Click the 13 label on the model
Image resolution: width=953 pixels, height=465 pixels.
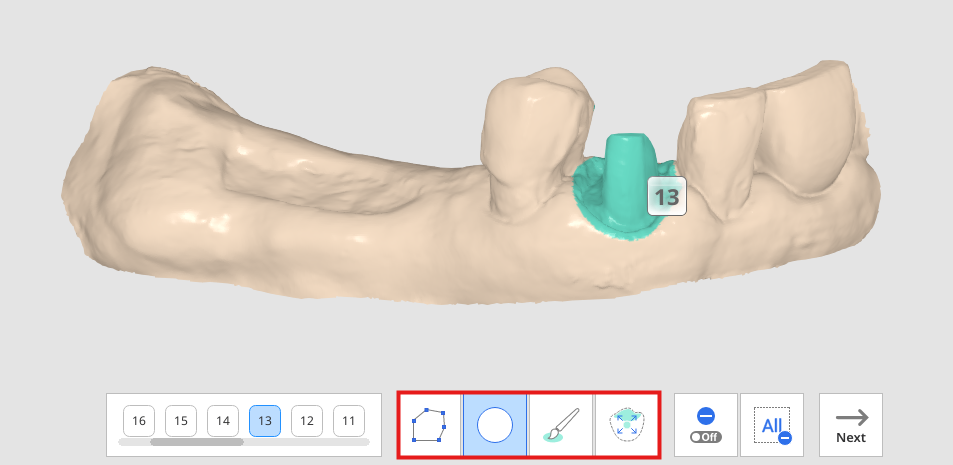(667, 196)
